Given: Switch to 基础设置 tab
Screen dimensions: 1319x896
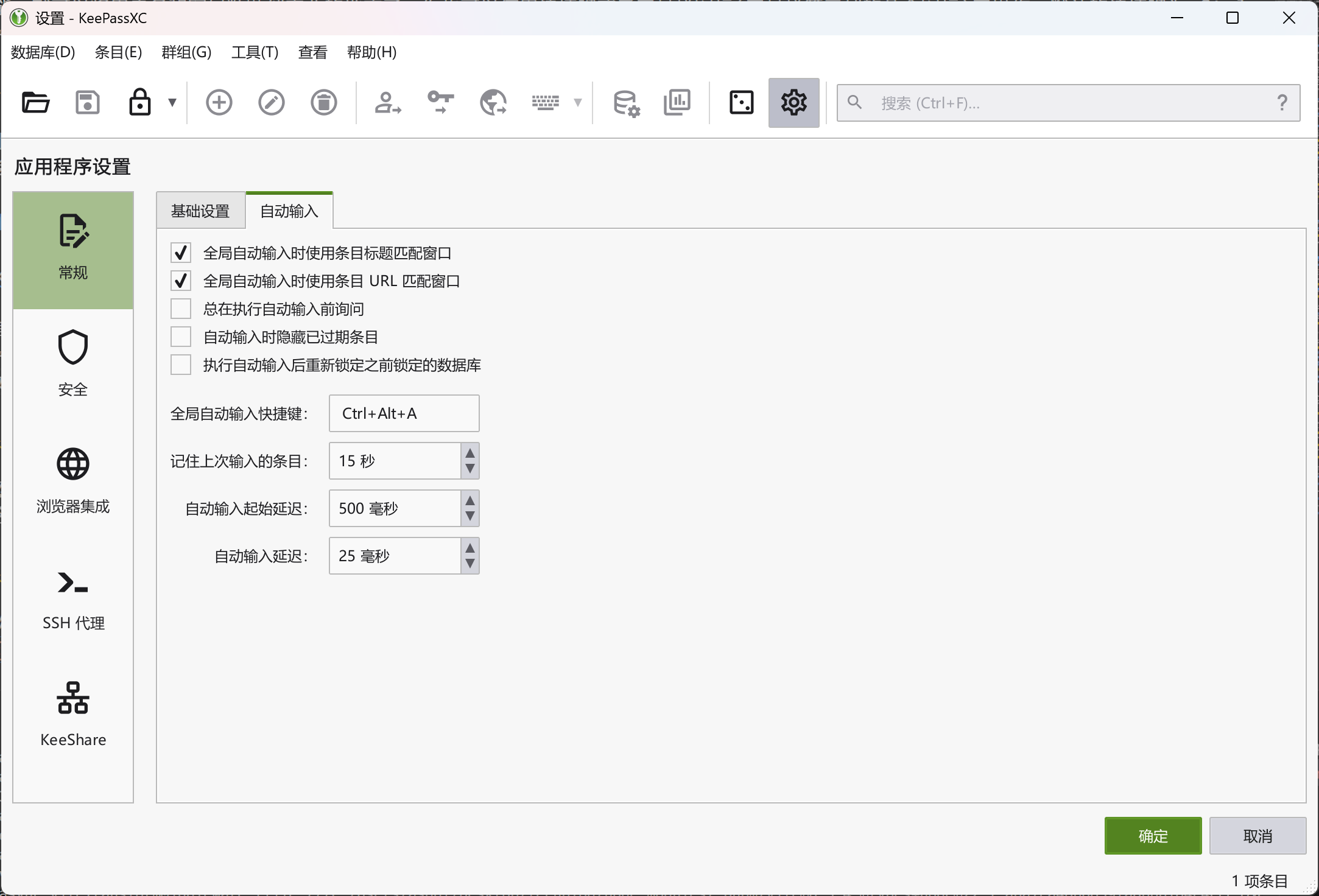Looking at the screenshot, I should tap(200, 211).
